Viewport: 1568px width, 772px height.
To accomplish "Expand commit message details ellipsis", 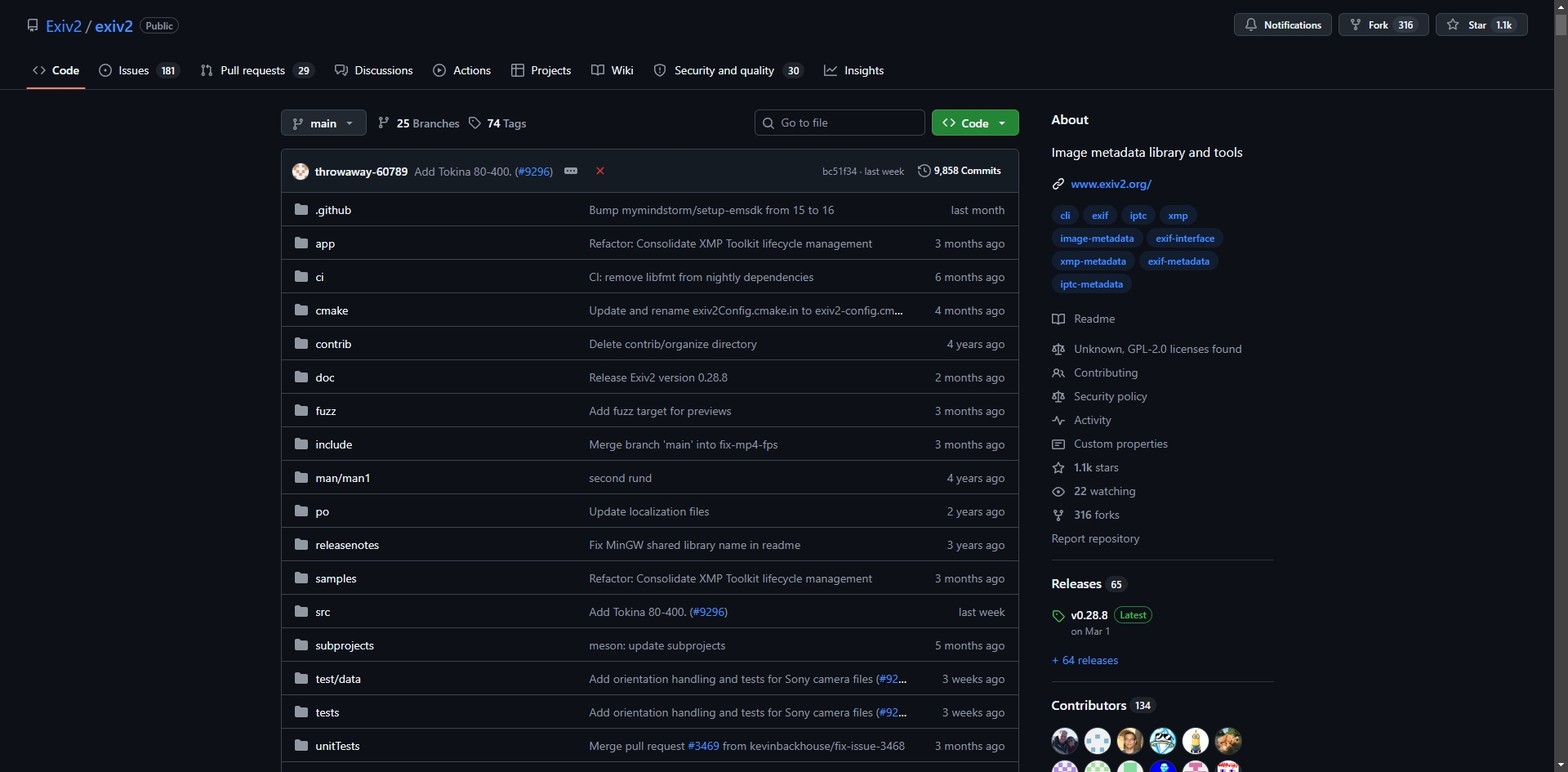I will point(571,171).
